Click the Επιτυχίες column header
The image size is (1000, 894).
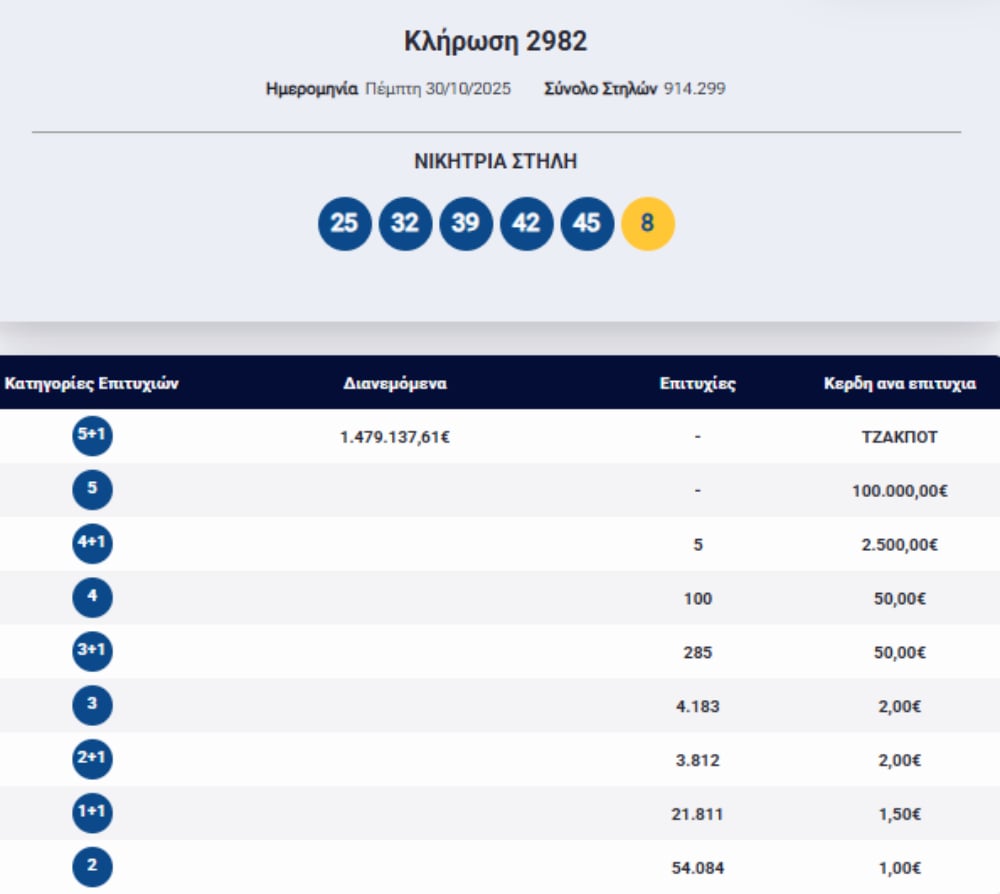698,383
